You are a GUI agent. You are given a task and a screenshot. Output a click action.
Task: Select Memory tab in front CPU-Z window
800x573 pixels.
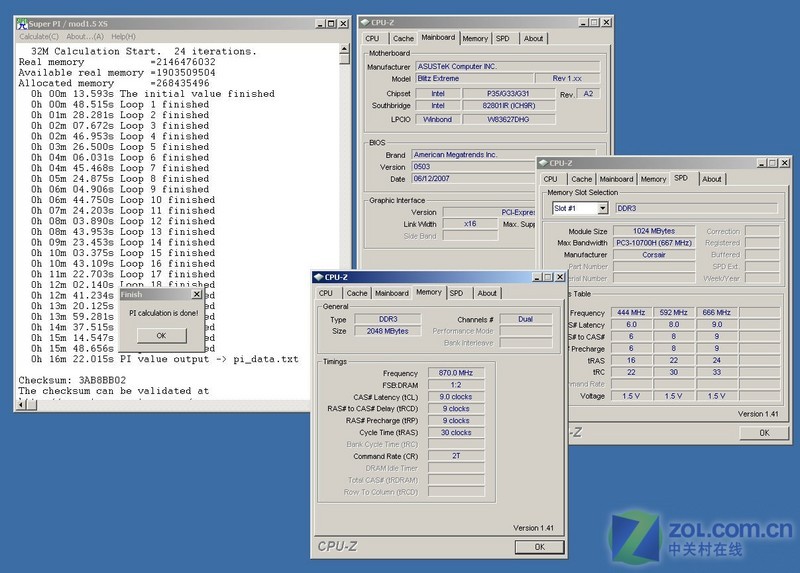coord(429,292)
